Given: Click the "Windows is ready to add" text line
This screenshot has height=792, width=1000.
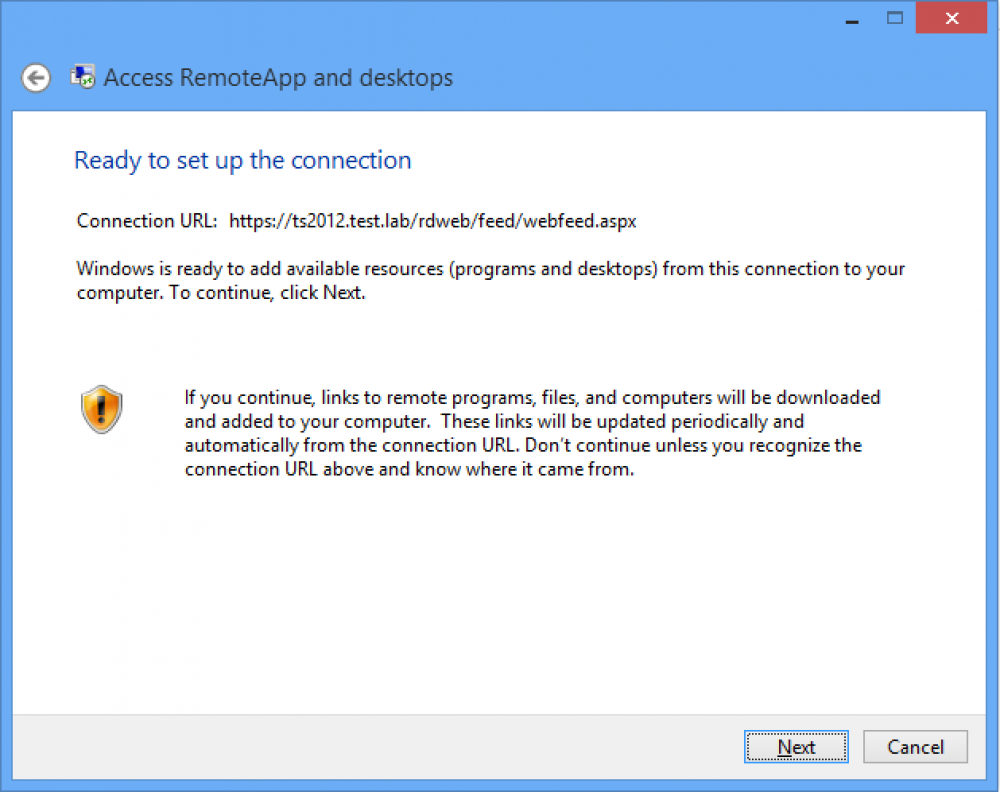Looking at the screenshot, I should pyautogui.click(x=490, y=269).
